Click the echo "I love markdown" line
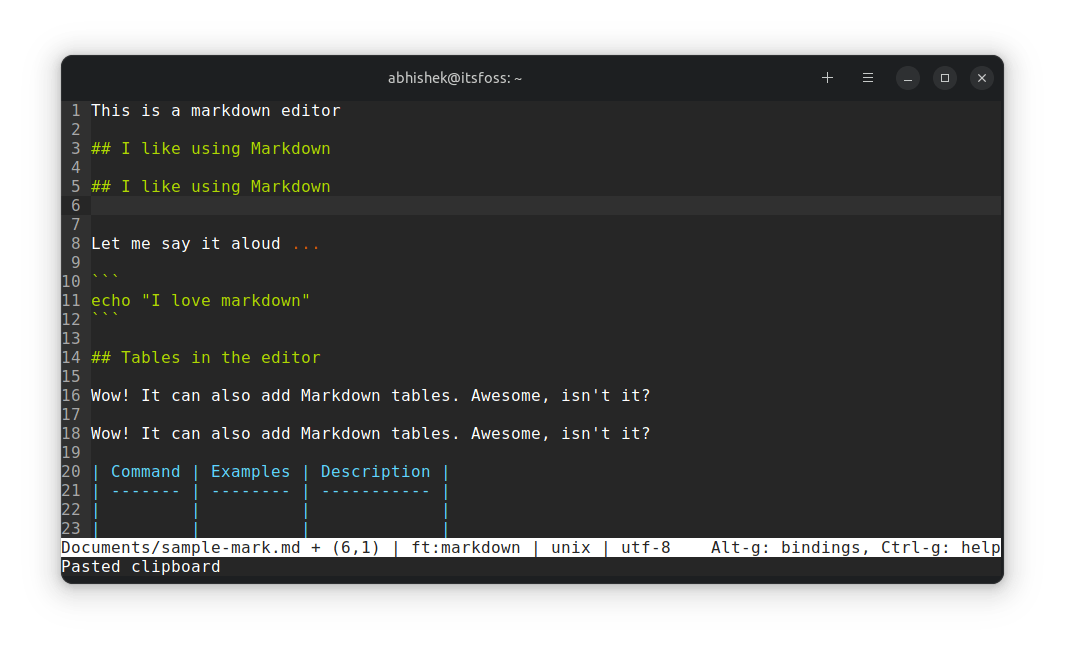The image size is (1065, 651). point(200,301)
